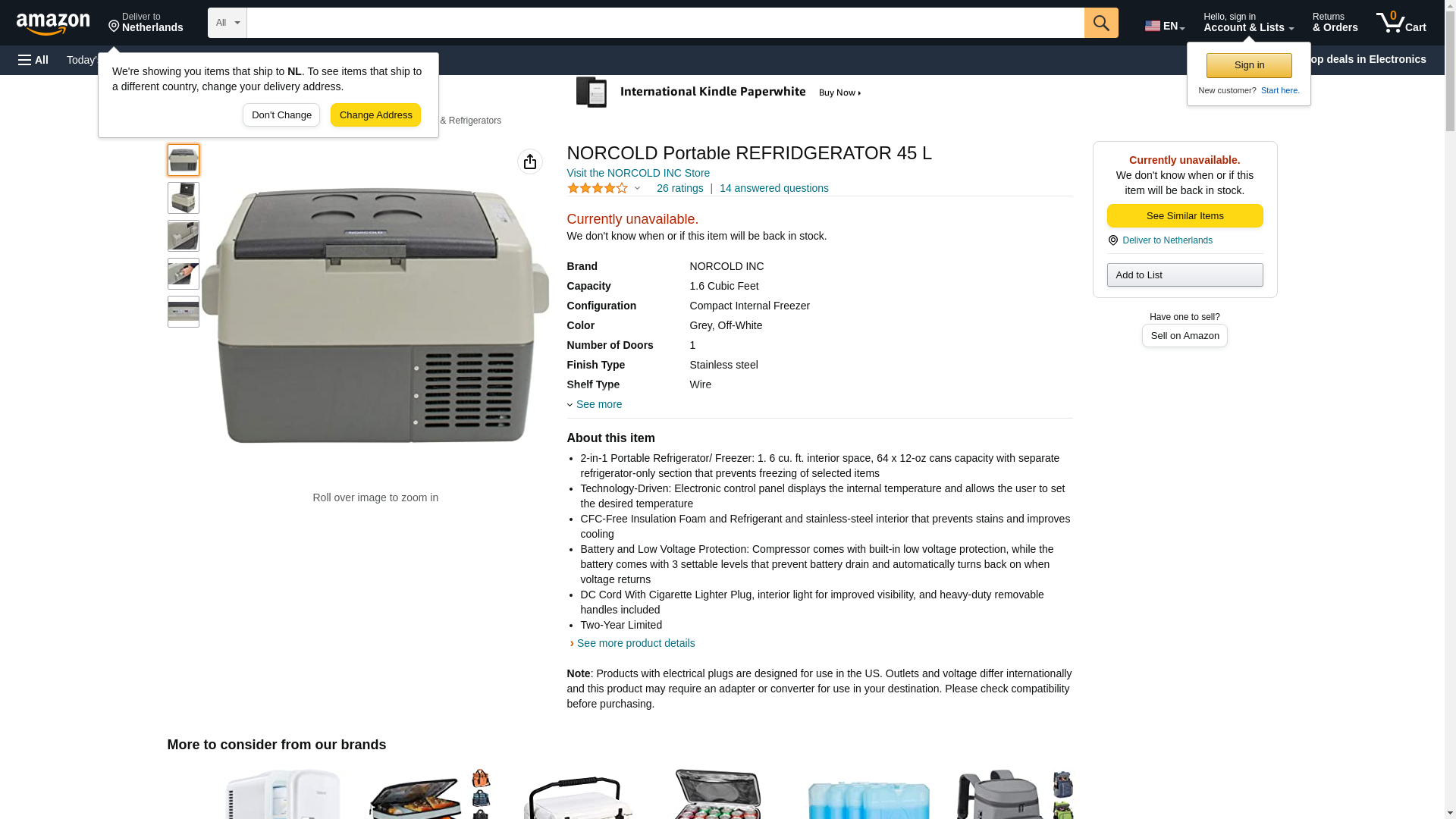Screen dimensions: 1456x819
Task: Select the EN language flag
Action: tap(1164, 26)
